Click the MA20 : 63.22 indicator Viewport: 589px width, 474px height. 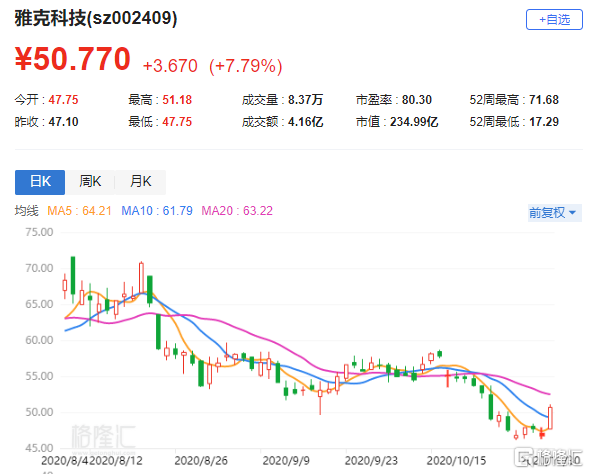coord(237,211)
